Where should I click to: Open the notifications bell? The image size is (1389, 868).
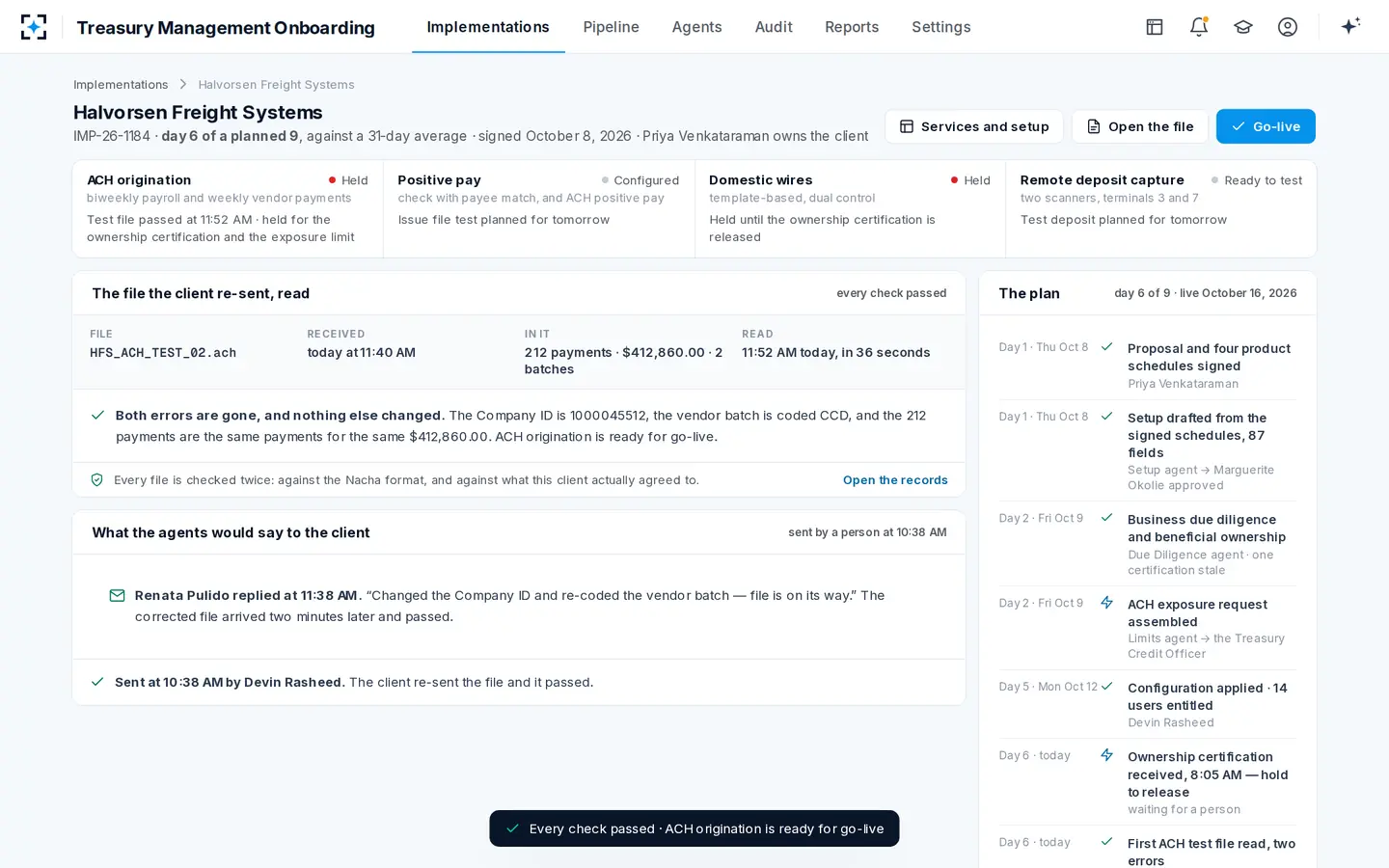pos(1199,27)
